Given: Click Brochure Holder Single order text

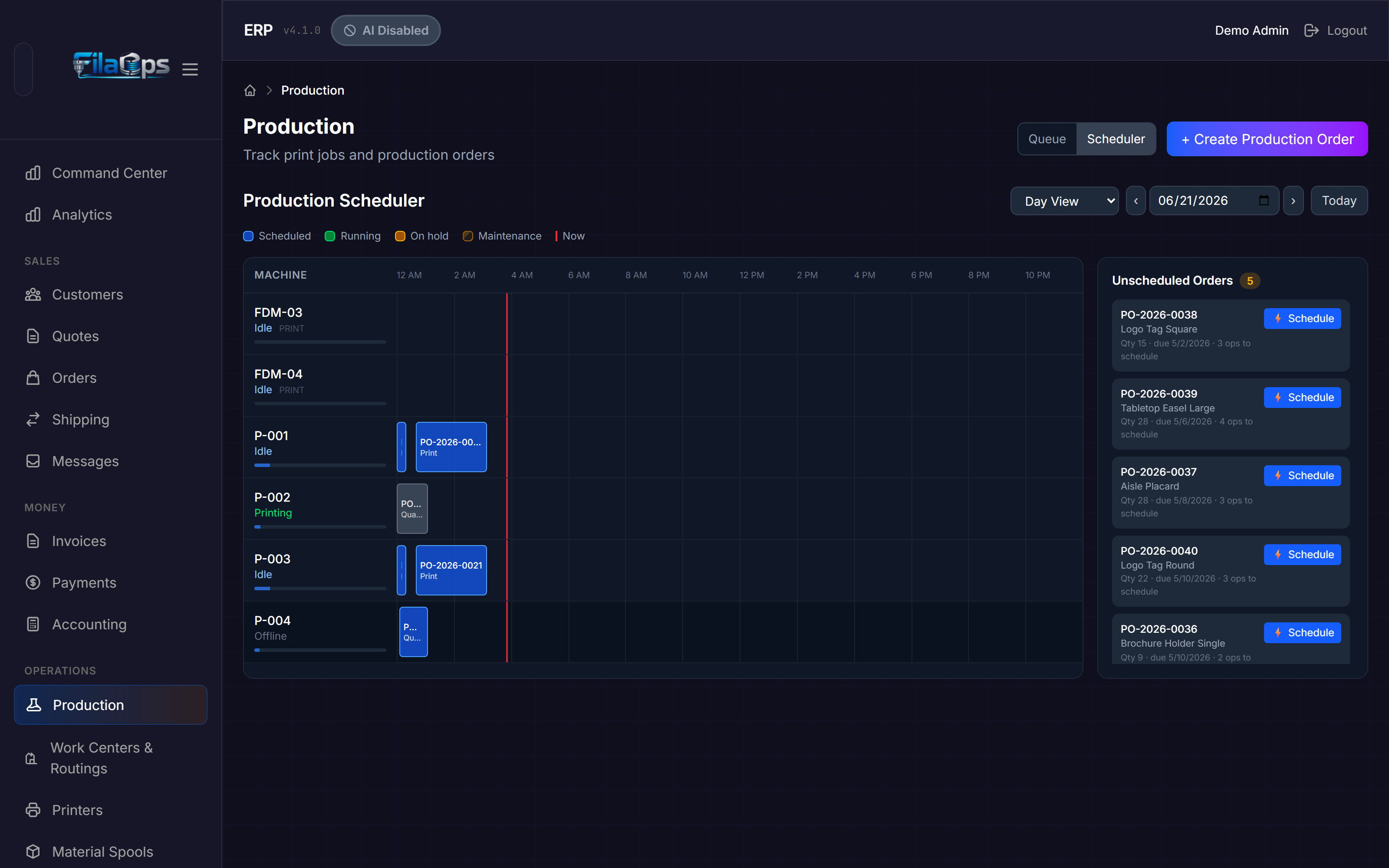Looking at the screenshot, I should tap(1172, 643).
